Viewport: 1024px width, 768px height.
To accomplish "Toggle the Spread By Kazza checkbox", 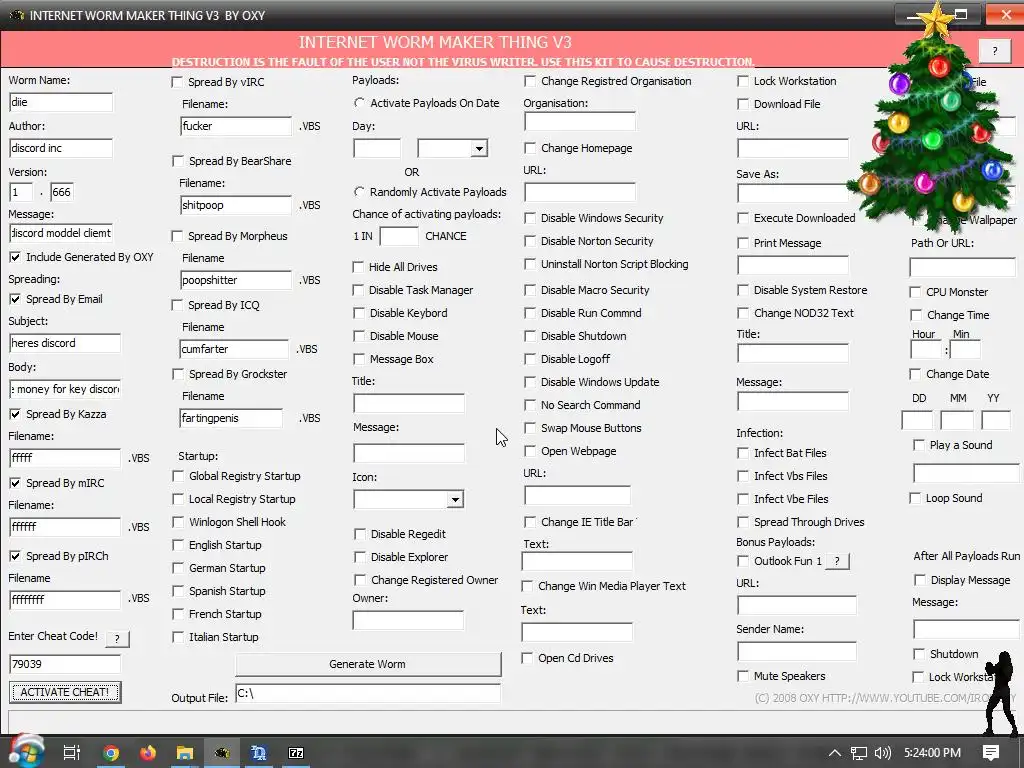I will click(x=15, y=414).
